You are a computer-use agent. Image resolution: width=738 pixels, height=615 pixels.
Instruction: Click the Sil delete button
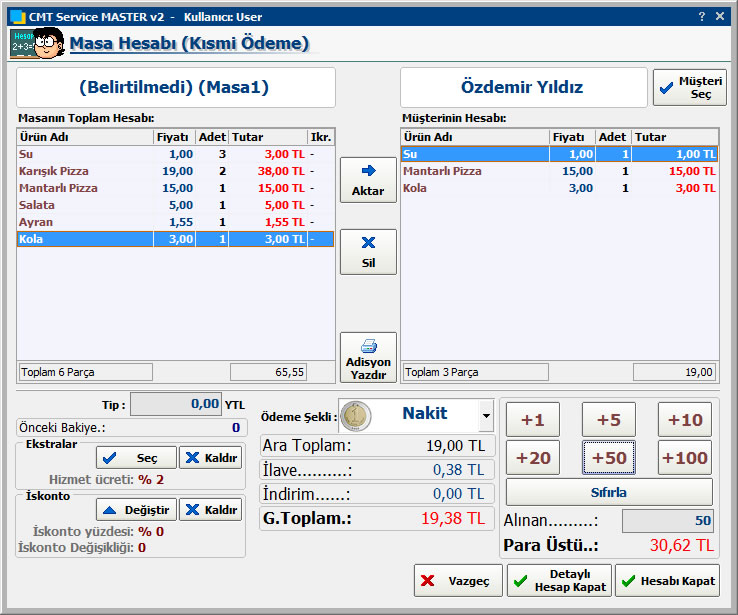[368, 251]
